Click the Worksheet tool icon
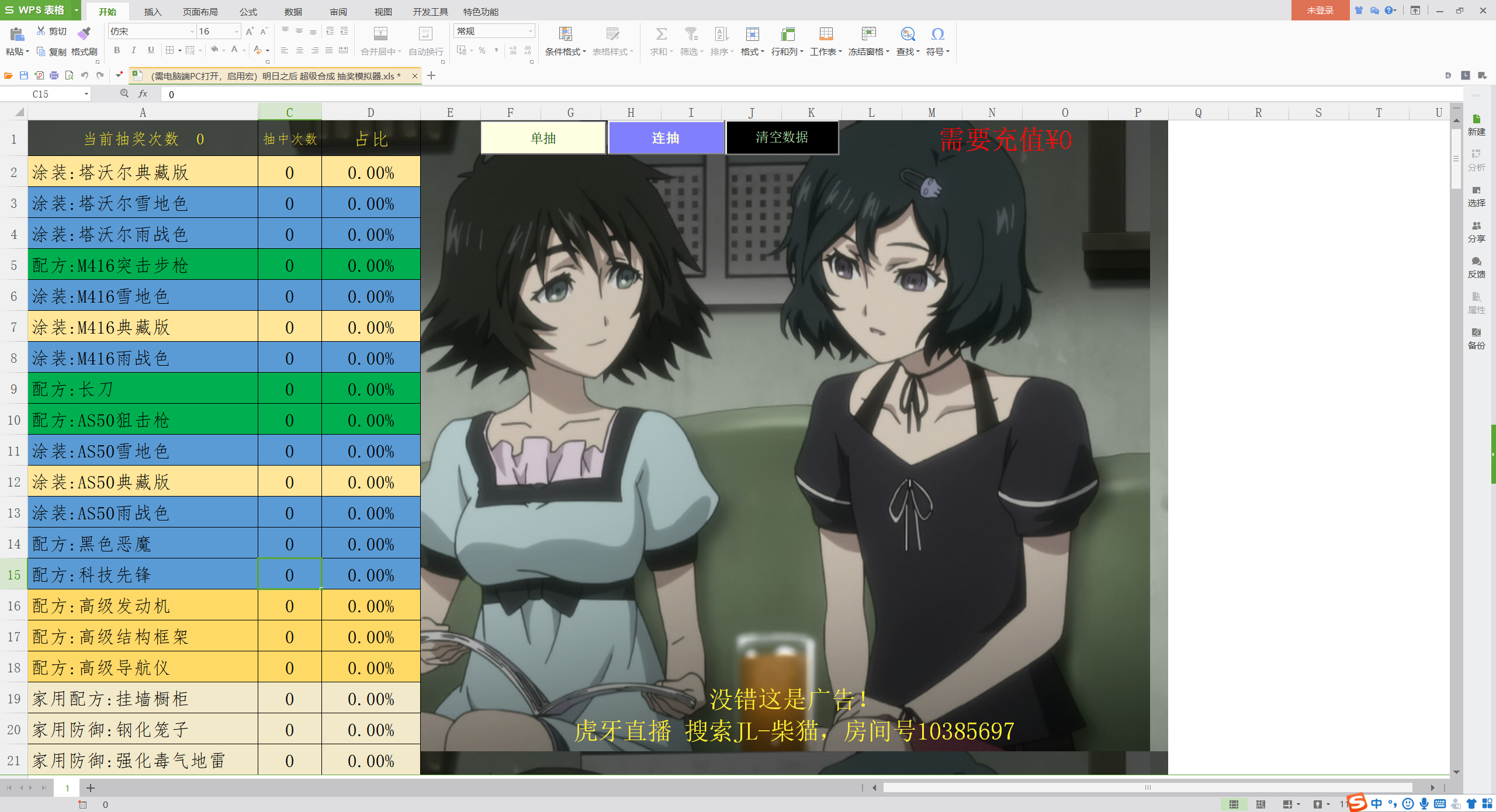This screenshot has width=1496, height=812. click(x=826, y=33)
